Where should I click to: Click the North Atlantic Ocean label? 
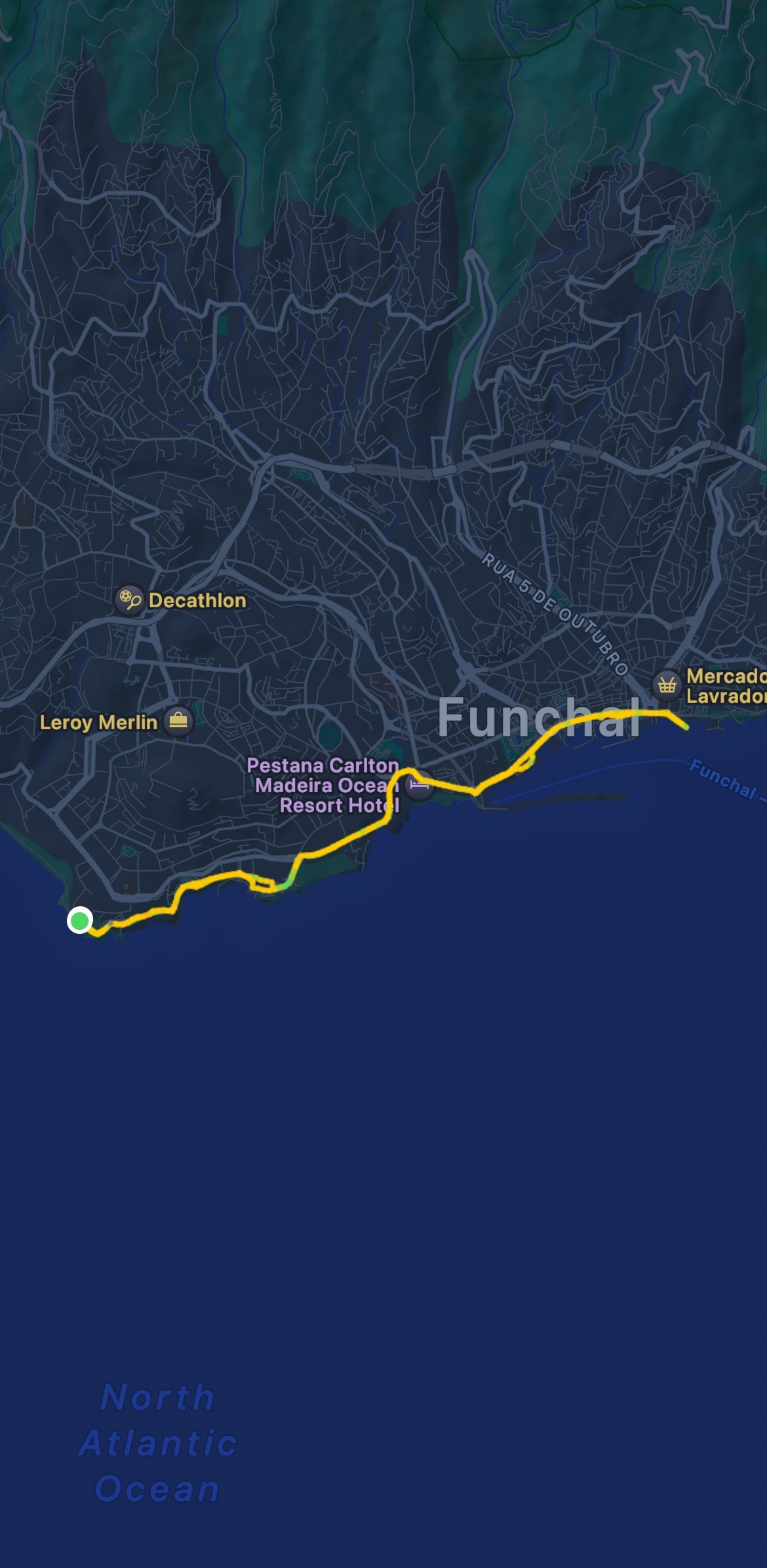click(157, 1443)
